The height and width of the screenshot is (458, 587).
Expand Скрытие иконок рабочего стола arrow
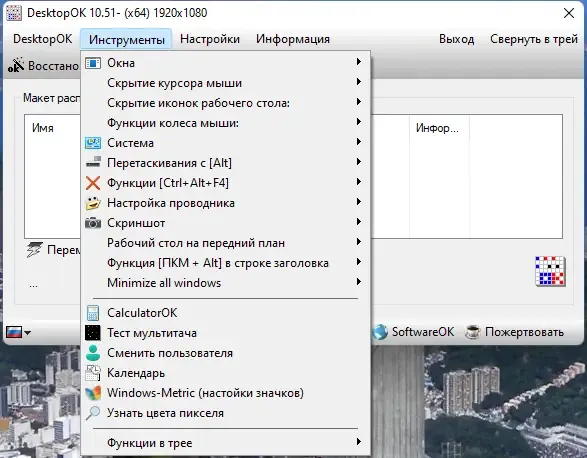tap(359, 101)
